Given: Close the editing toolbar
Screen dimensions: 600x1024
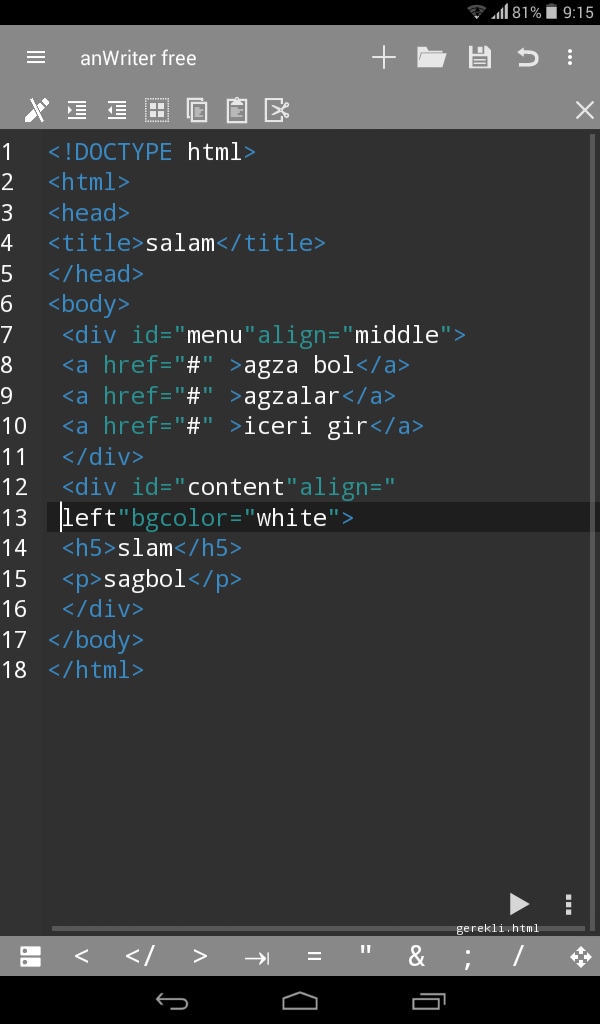Looking at the screenshot, I should pyautogui.click(x=584, y=110).
